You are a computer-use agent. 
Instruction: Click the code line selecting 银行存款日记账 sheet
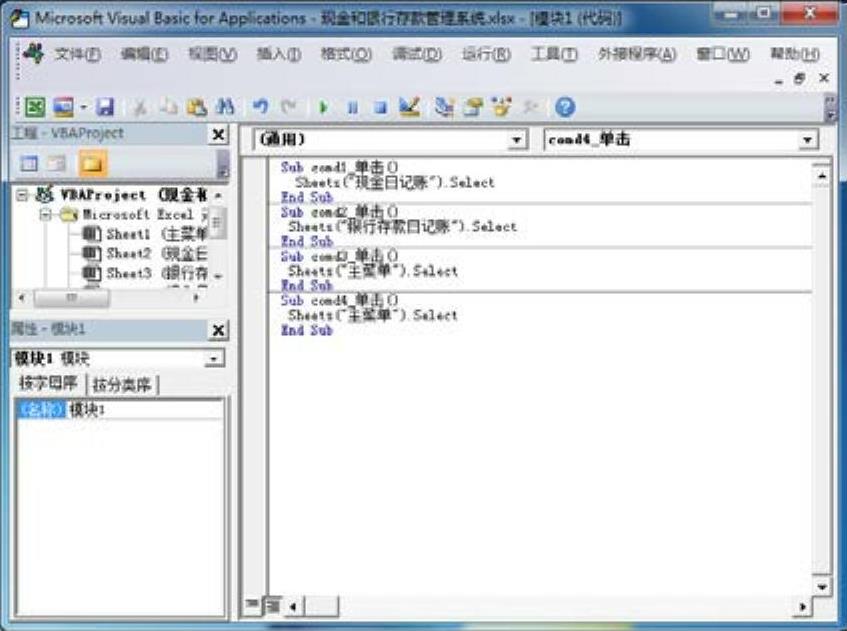tap(402, 226)
